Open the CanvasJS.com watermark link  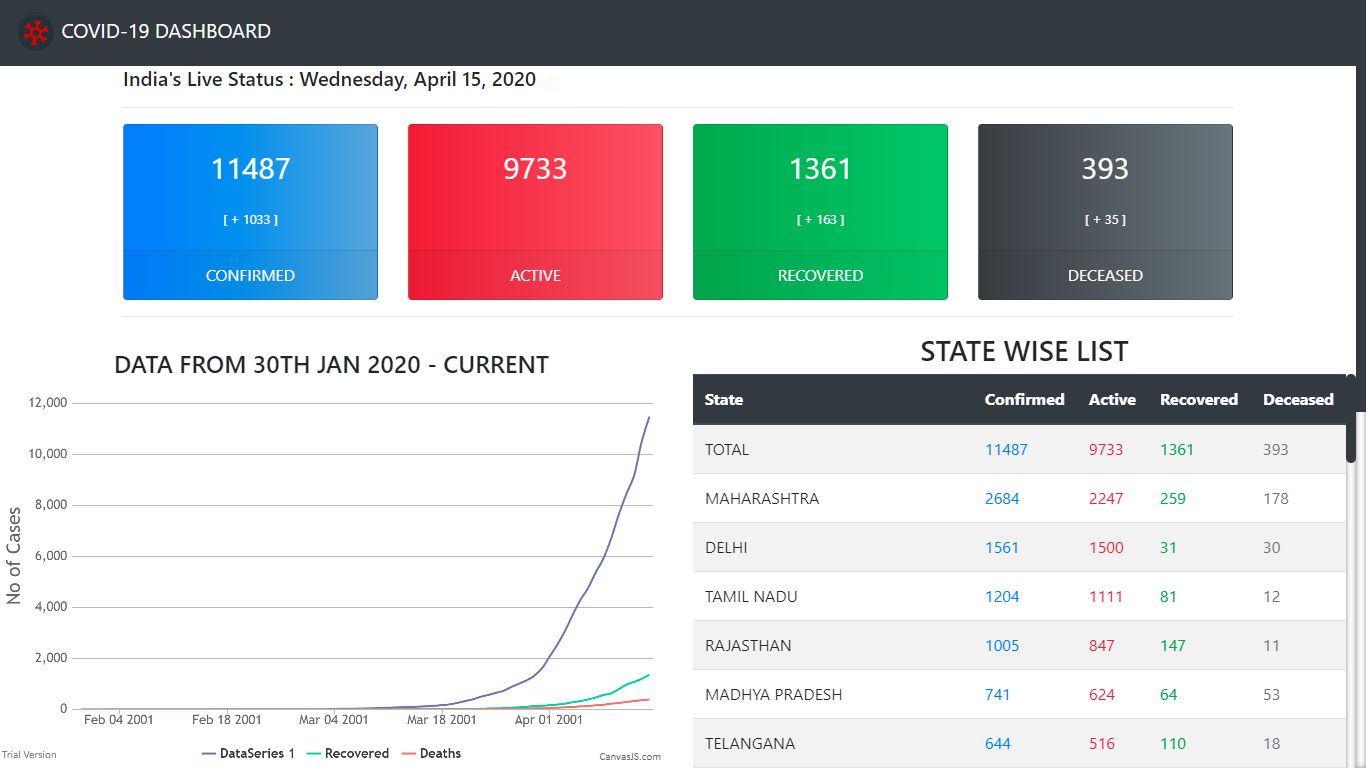[630, 757]
